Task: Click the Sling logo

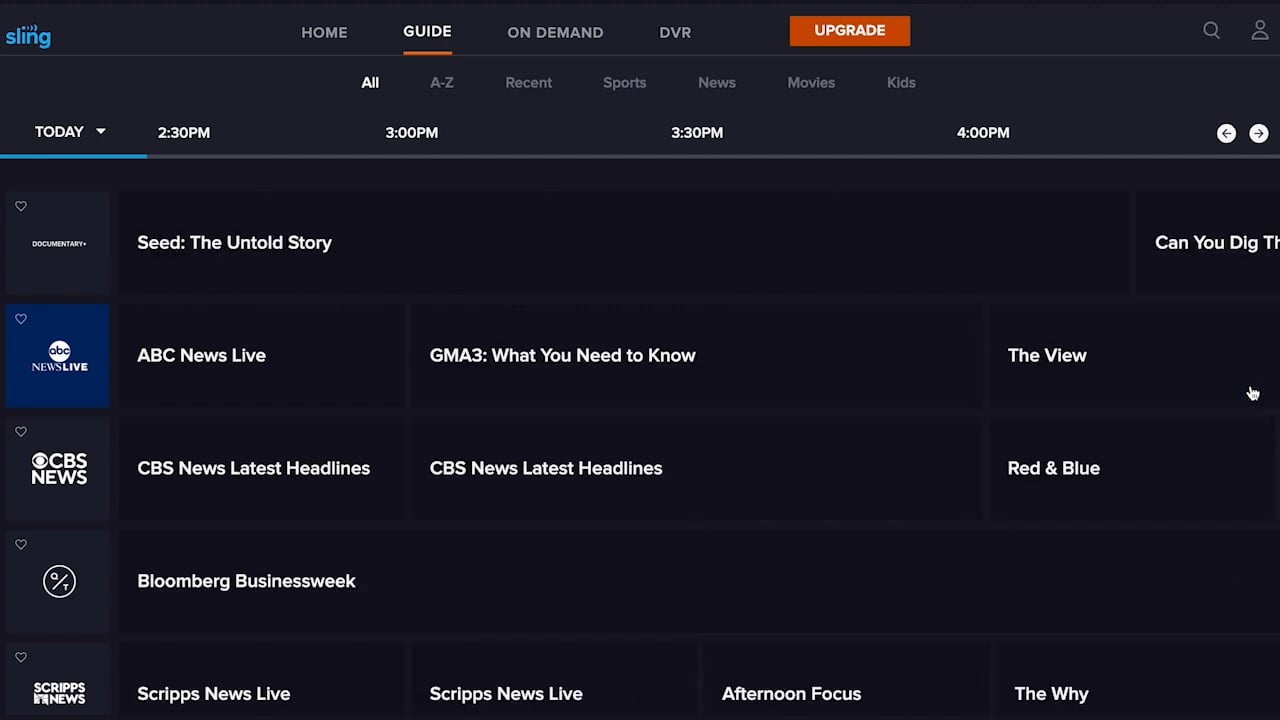Action: 28,36
